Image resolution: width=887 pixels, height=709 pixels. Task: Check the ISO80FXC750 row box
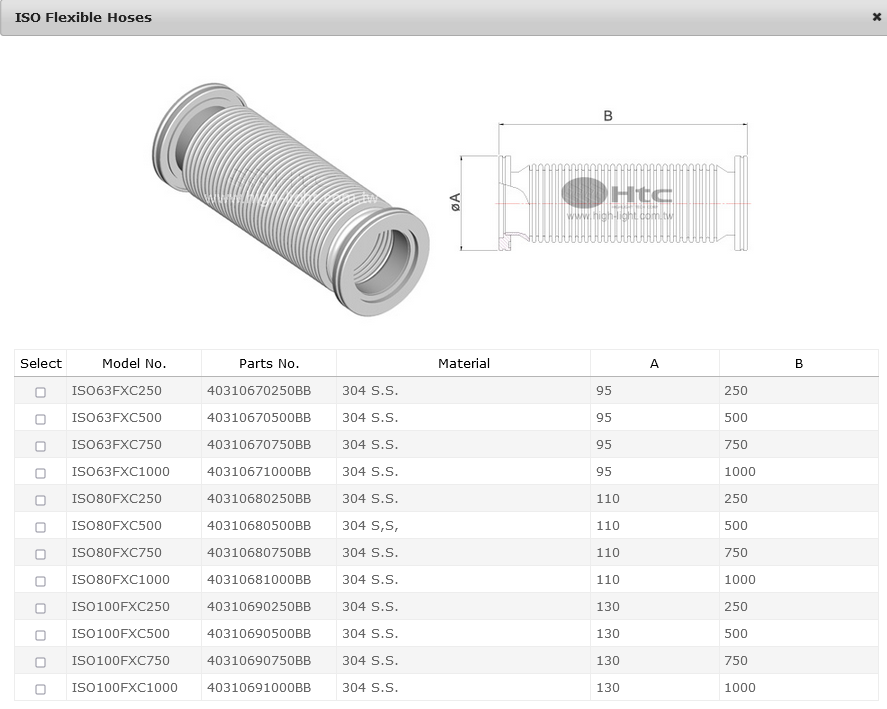[x=41, y=554]
